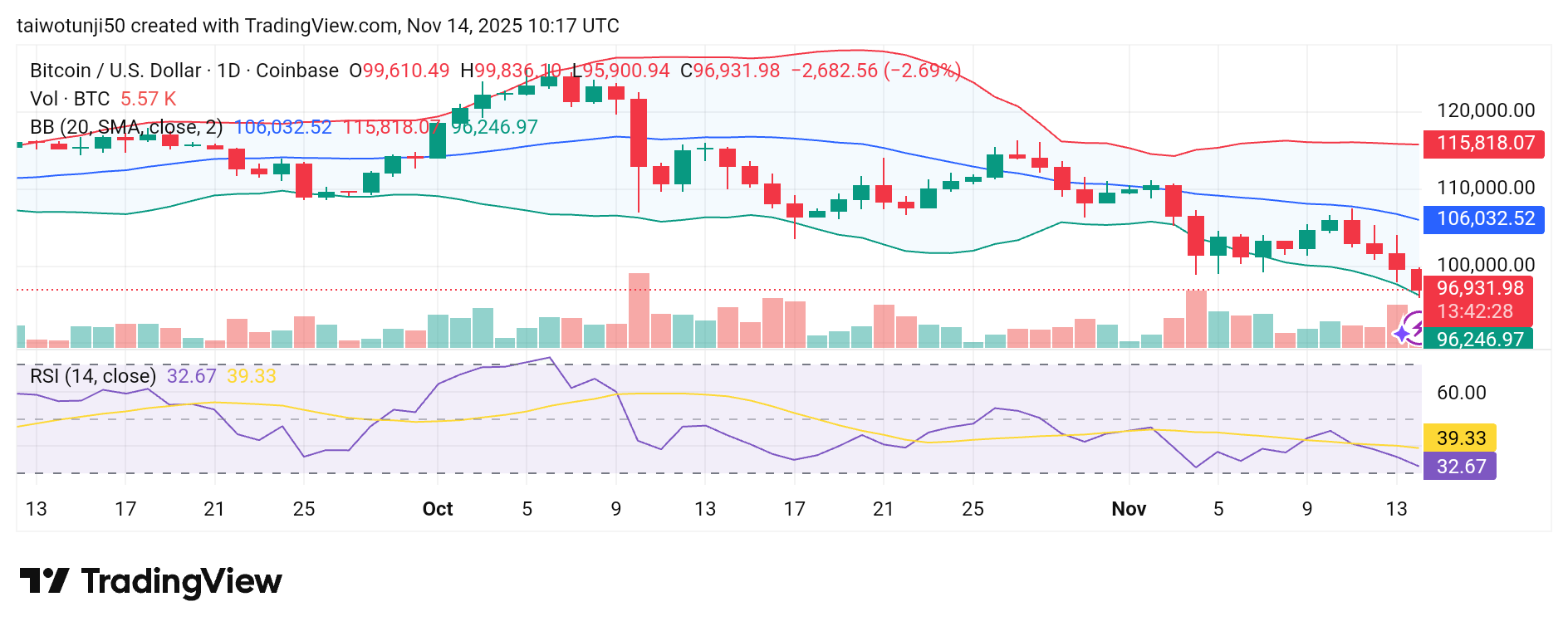Click the change value −2,682.56 (−2.69%)
The width and height of the screenshot is (1568, 631).
(876, 71)
